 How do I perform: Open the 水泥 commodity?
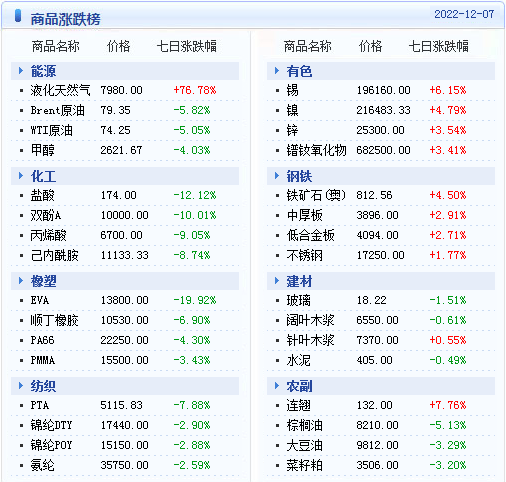coord(299,360)
